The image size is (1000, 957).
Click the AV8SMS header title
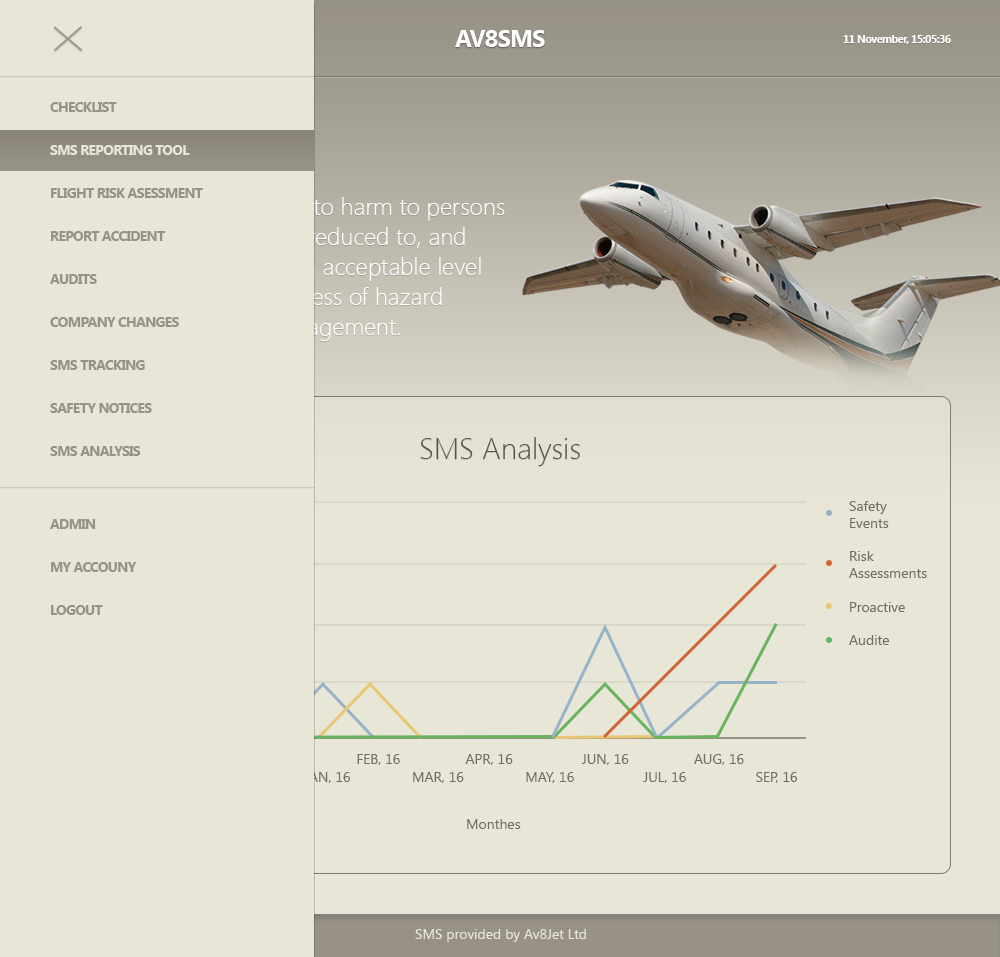(x=500, y=40)
